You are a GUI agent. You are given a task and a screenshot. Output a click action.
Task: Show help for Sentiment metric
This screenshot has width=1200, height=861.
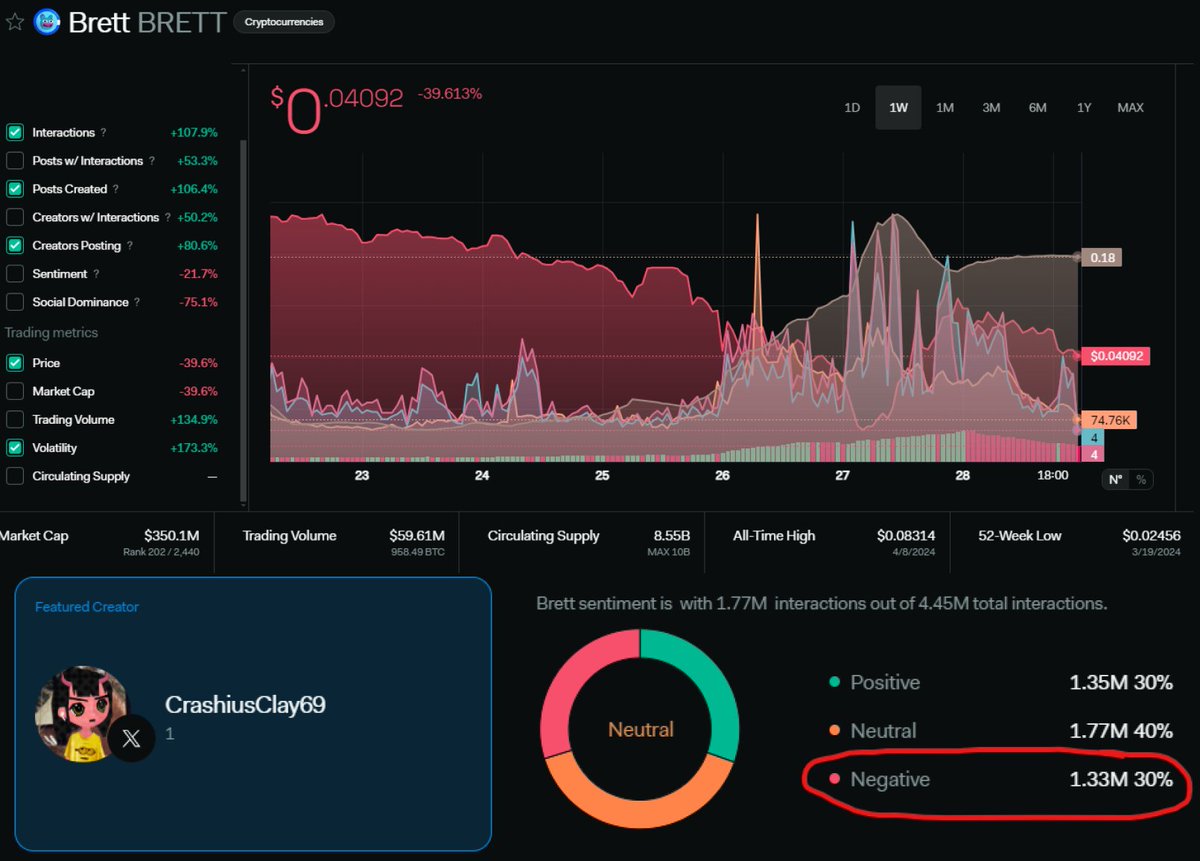pyautogui.click(x=96, y=274)
